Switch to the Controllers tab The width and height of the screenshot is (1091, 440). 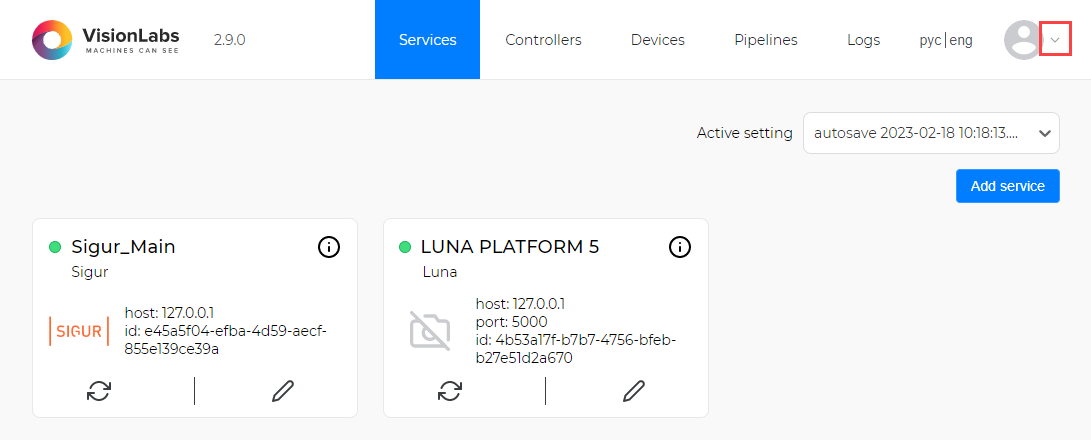(x=543, y=40)
